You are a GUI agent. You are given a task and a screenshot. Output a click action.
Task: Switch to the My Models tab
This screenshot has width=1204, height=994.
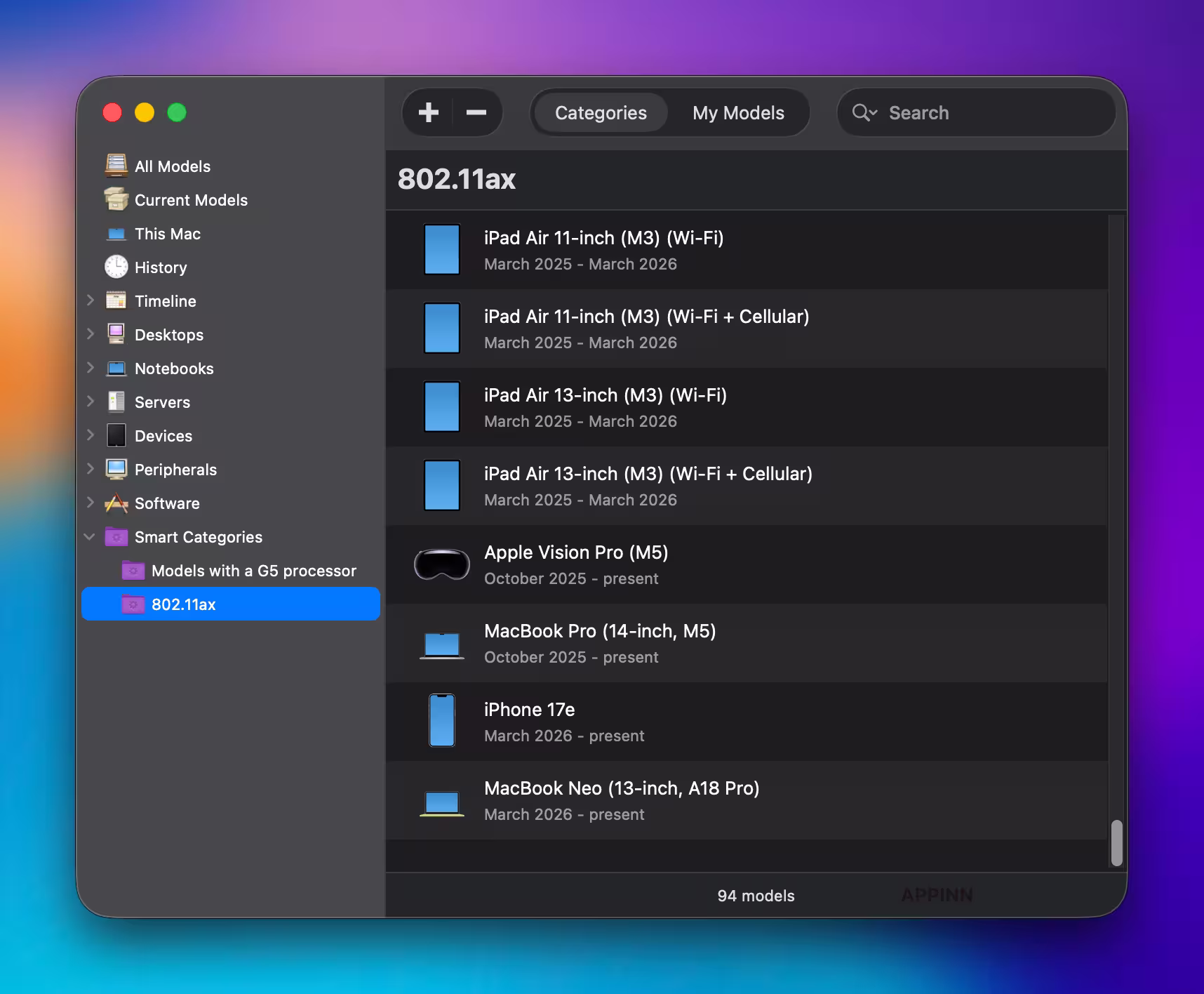[x=738, y=113]
